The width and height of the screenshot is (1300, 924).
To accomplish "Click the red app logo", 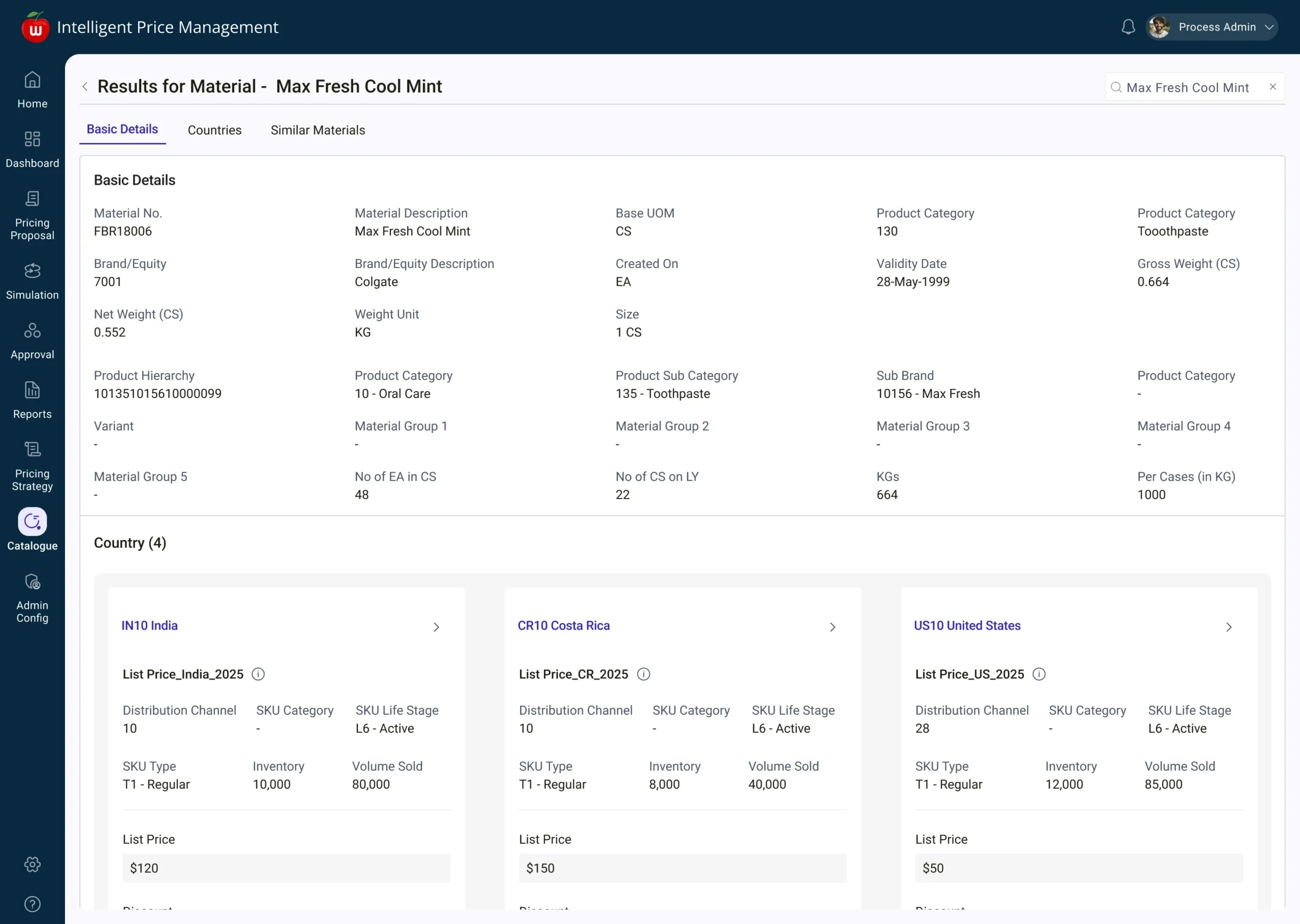I will pos(35,27).
